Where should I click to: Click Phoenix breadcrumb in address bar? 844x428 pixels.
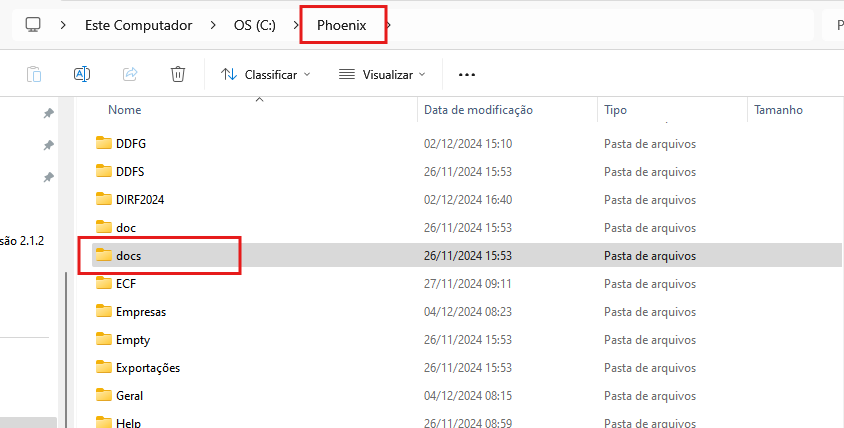tap(342, 25)
